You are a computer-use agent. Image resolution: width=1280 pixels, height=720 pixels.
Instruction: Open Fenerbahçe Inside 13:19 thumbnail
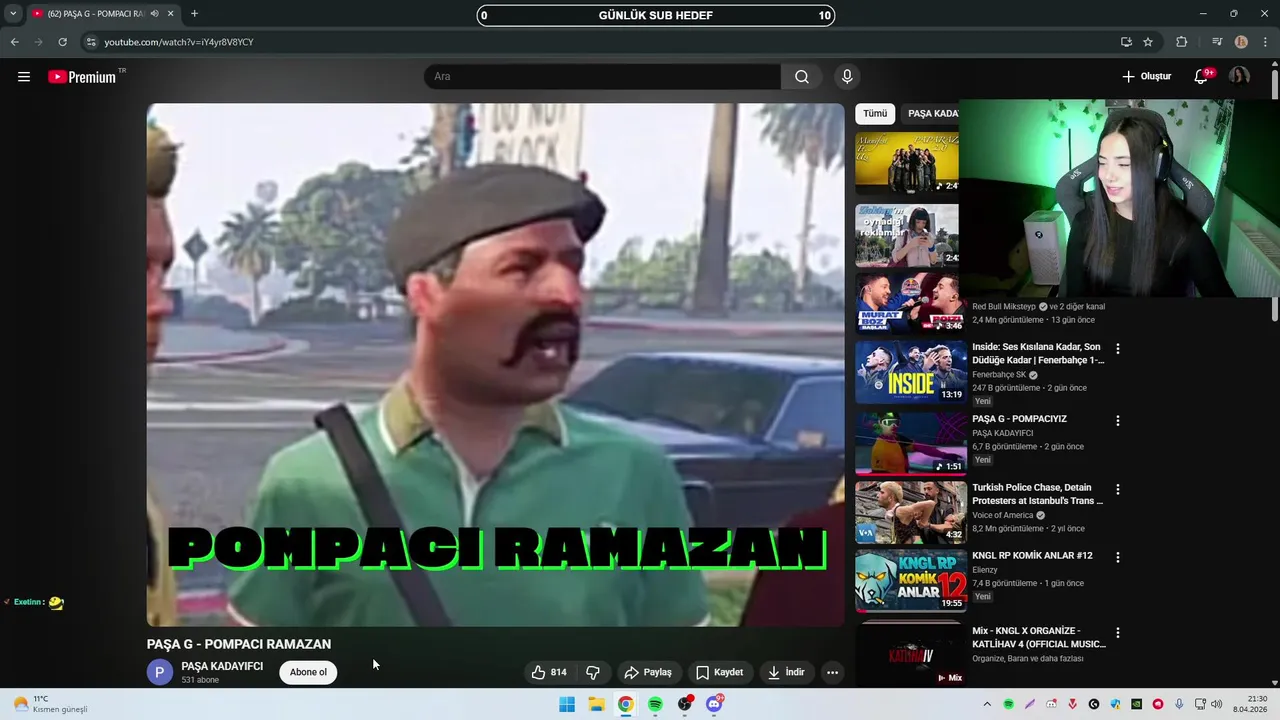tap(910, 372)
